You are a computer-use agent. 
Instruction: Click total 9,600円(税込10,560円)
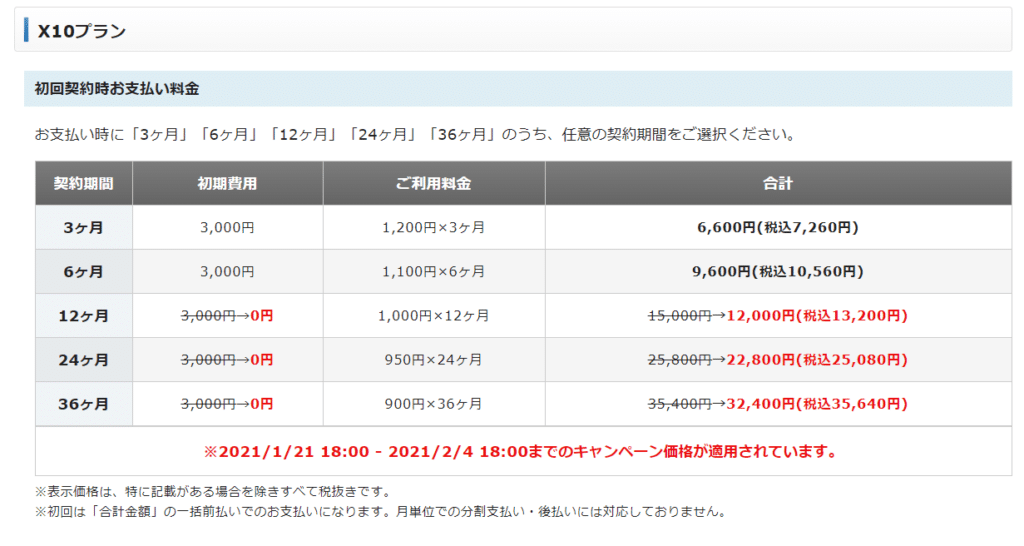(x=778, y=272)
